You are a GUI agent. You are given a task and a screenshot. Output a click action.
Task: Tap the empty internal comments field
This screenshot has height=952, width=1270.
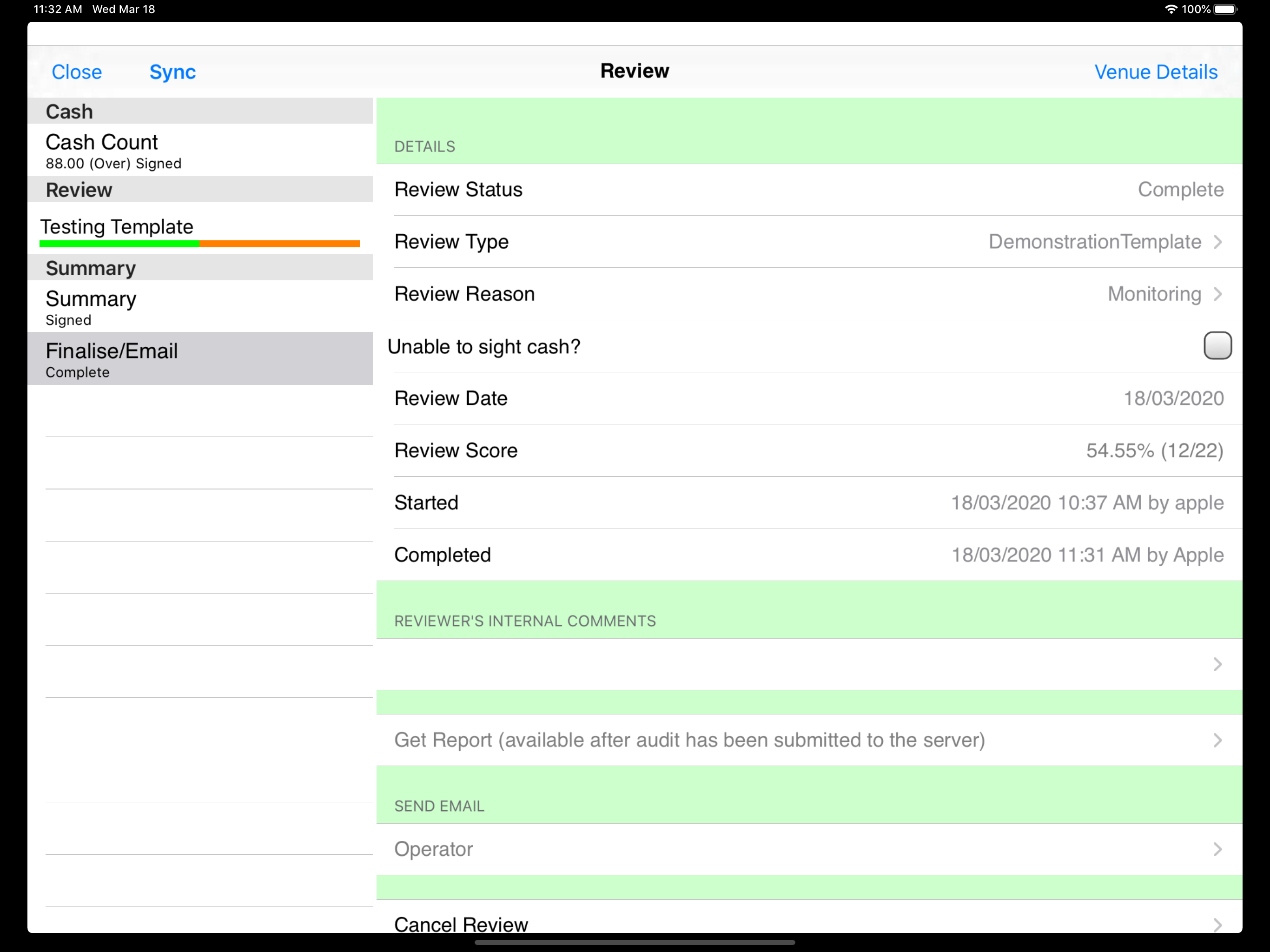coord(809,664)
